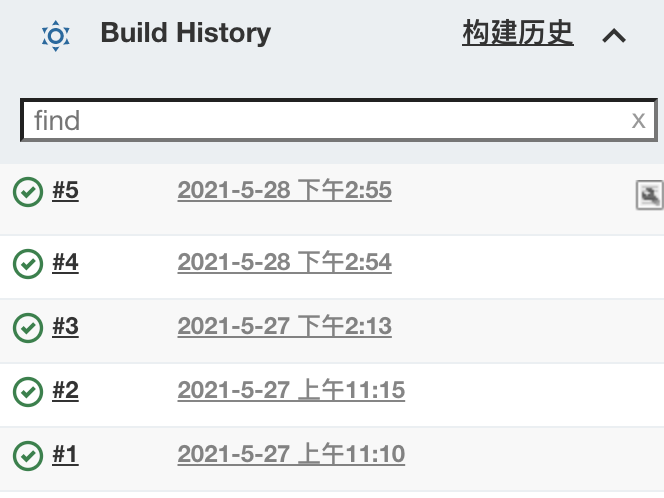Click the wrench icon beside build #5
The height and width of the screenshot is (498, 664).
(x=649, y=195)
